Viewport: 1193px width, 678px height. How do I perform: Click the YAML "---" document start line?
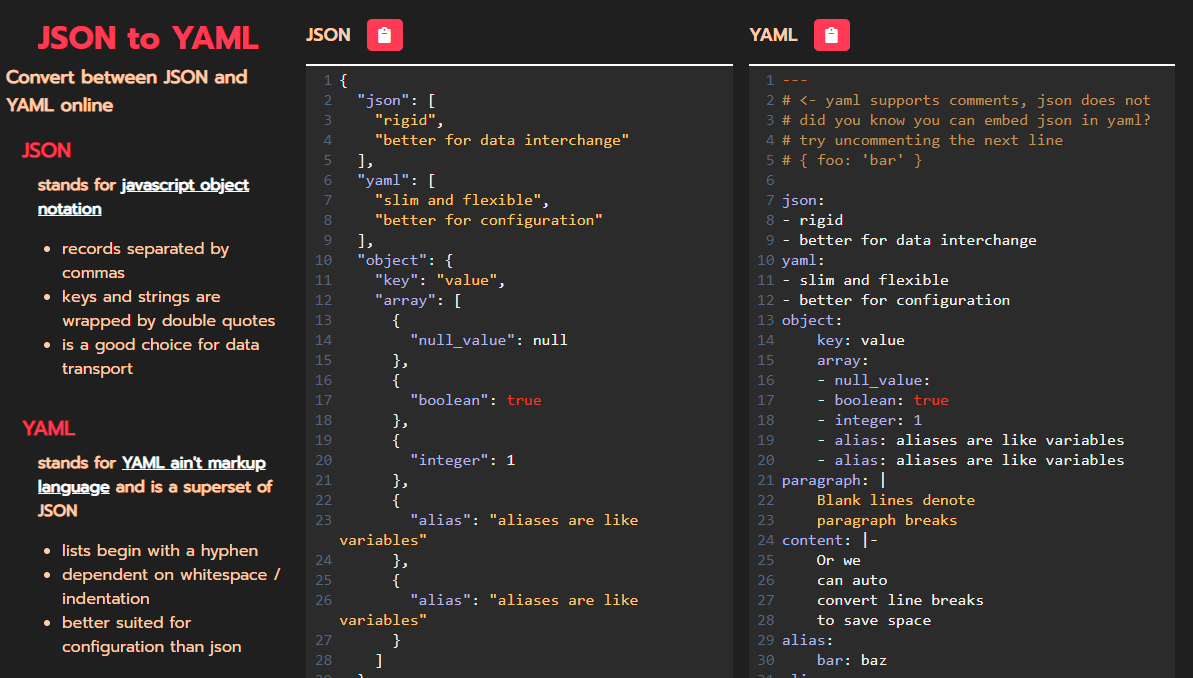point(795,80)
